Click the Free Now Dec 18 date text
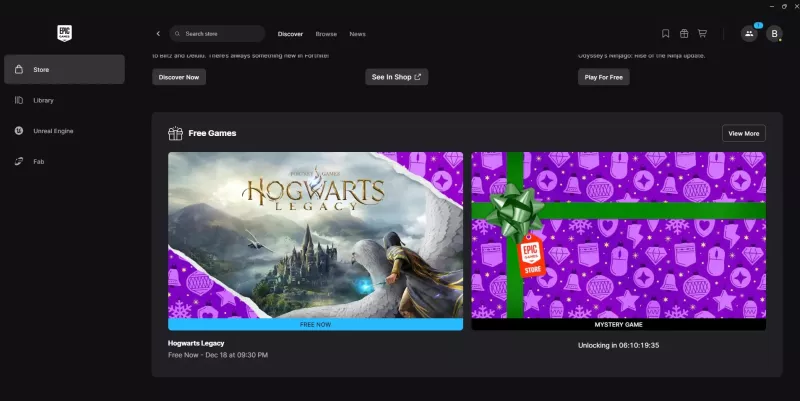Screen dimensions: 800x401 coord(218,355)
